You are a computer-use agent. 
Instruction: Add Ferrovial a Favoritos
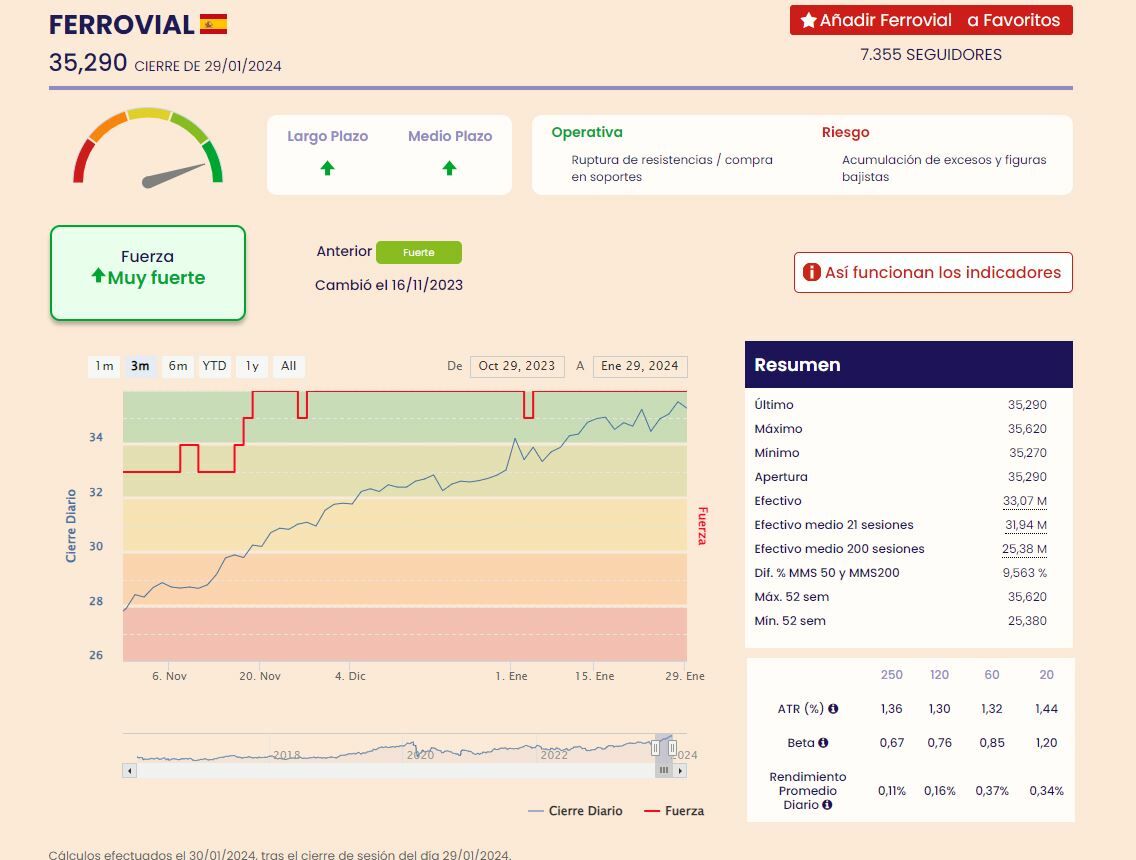931,20
